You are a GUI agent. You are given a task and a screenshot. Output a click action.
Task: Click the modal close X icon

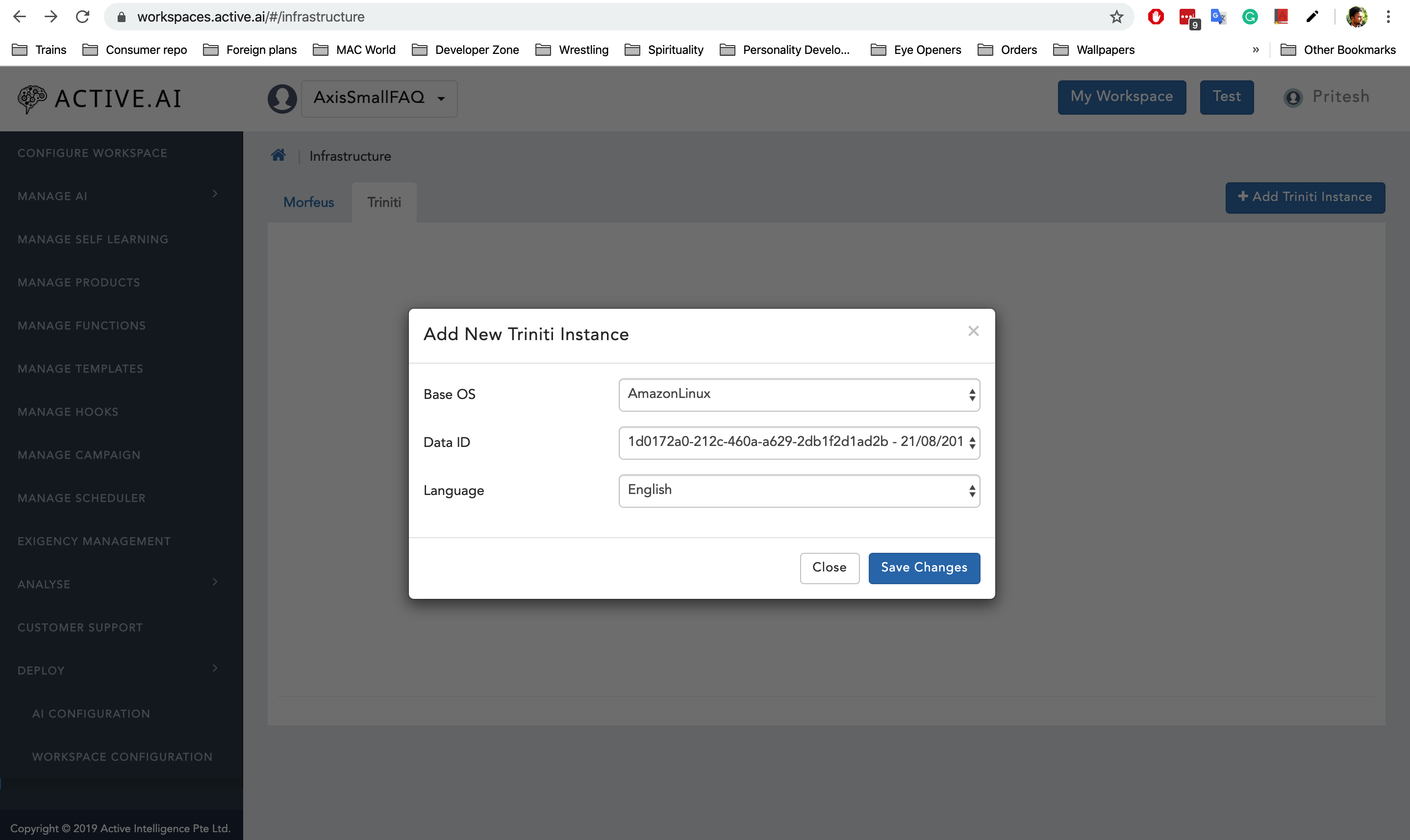point(973,331)
